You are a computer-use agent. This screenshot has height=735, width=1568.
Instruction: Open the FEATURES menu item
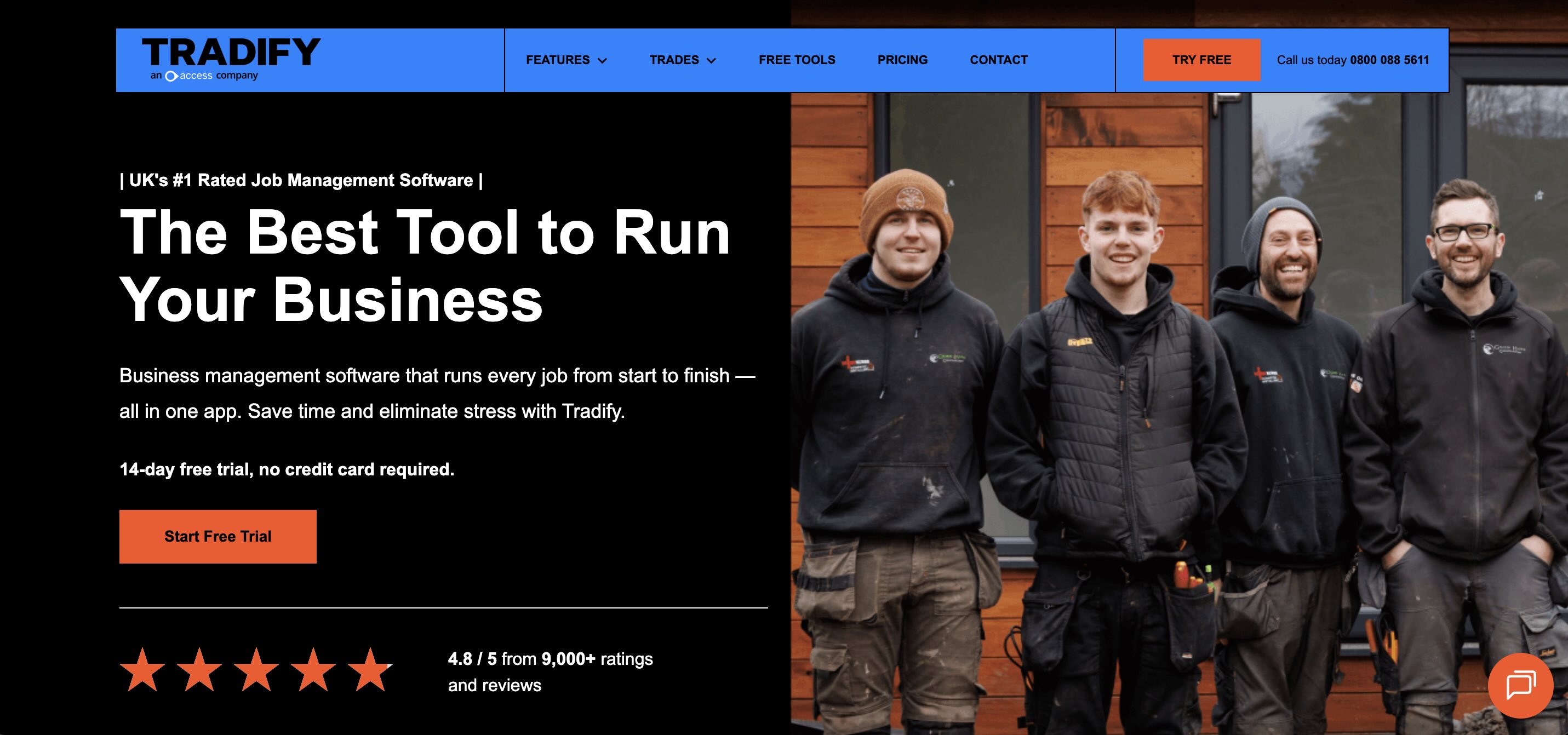click(x=558, y=60)
